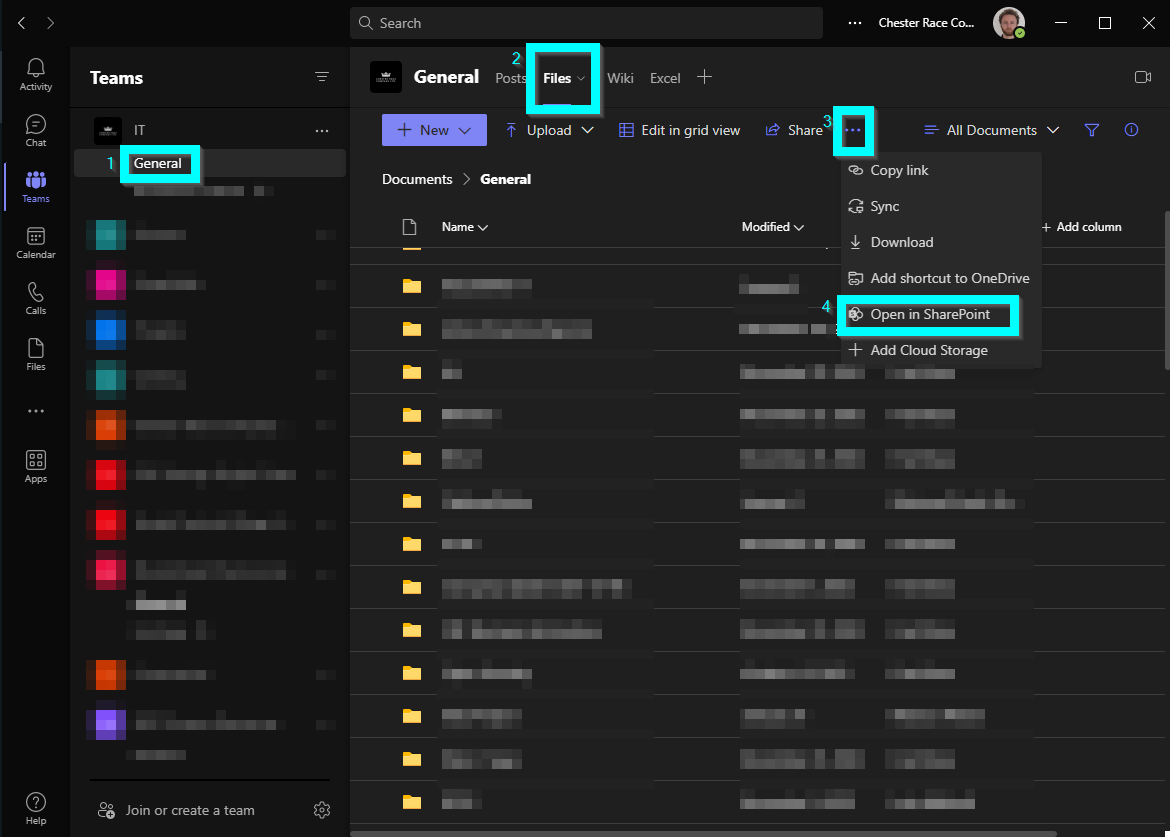Screen dimensions: 1170x837
Task: Open Help at the bottom of the rail
Action: pyautogui.click(x=35, y=809)
